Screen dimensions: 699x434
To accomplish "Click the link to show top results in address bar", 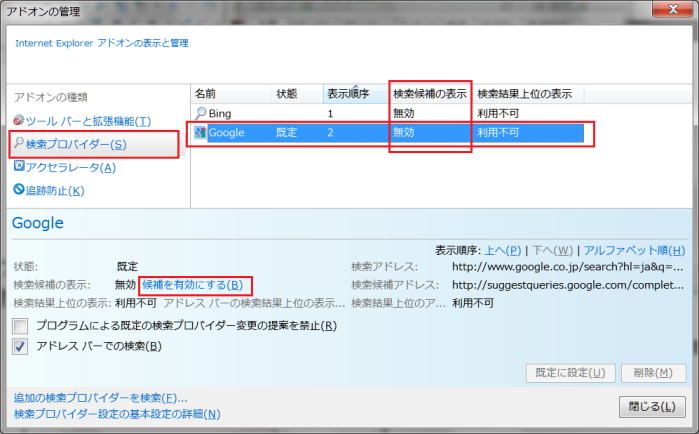I will [254, 303].
